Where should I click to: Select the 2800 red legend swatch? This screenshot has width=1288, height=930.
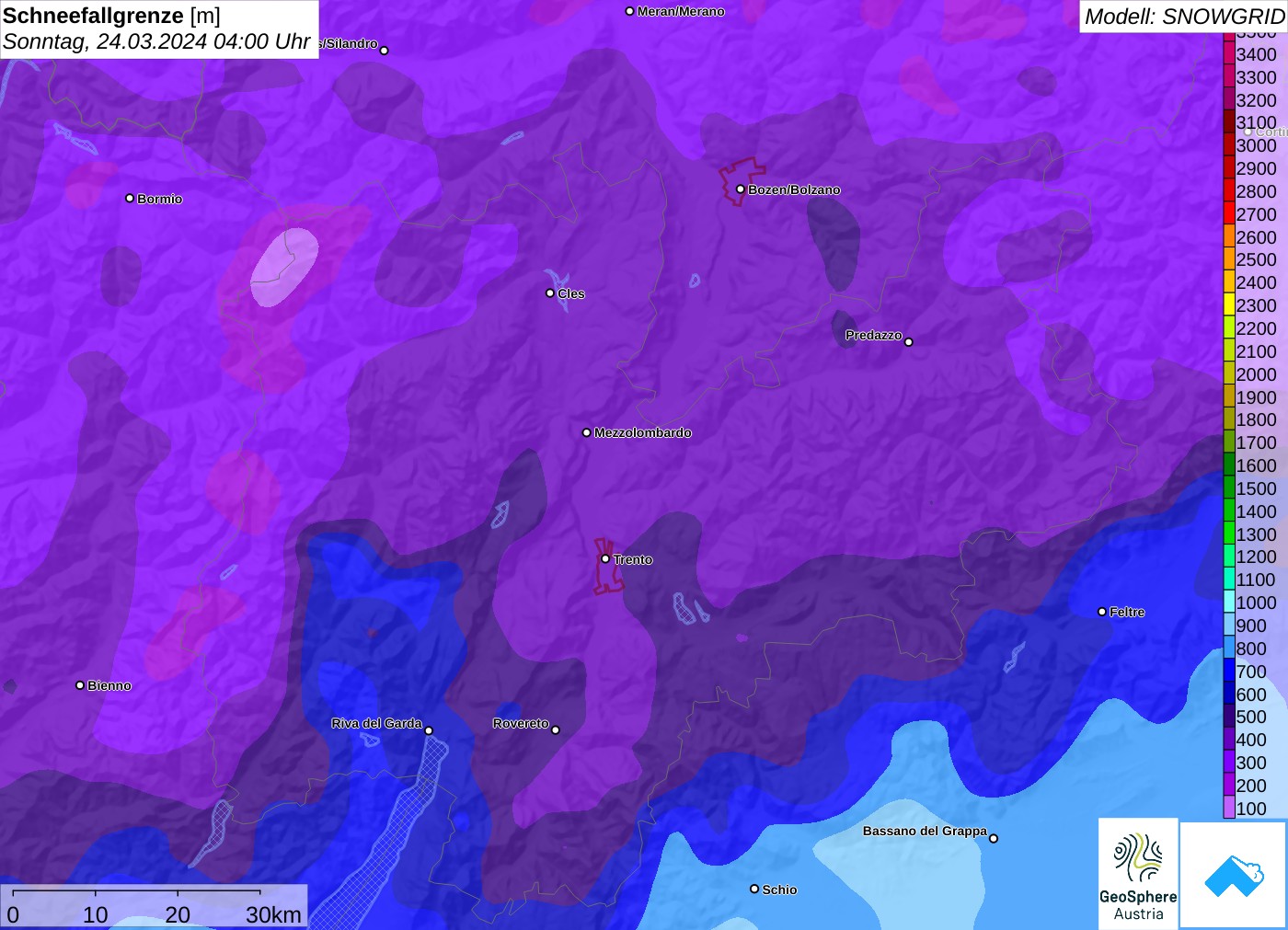[x=1229, y=190]
